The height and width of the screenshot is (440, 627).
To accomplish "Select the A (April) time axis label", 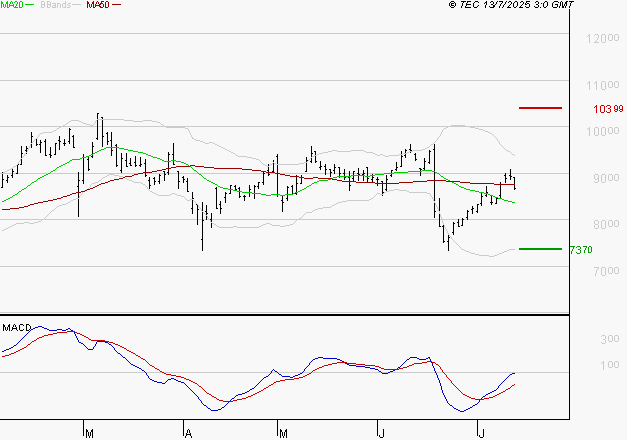I will coord(188,433).
